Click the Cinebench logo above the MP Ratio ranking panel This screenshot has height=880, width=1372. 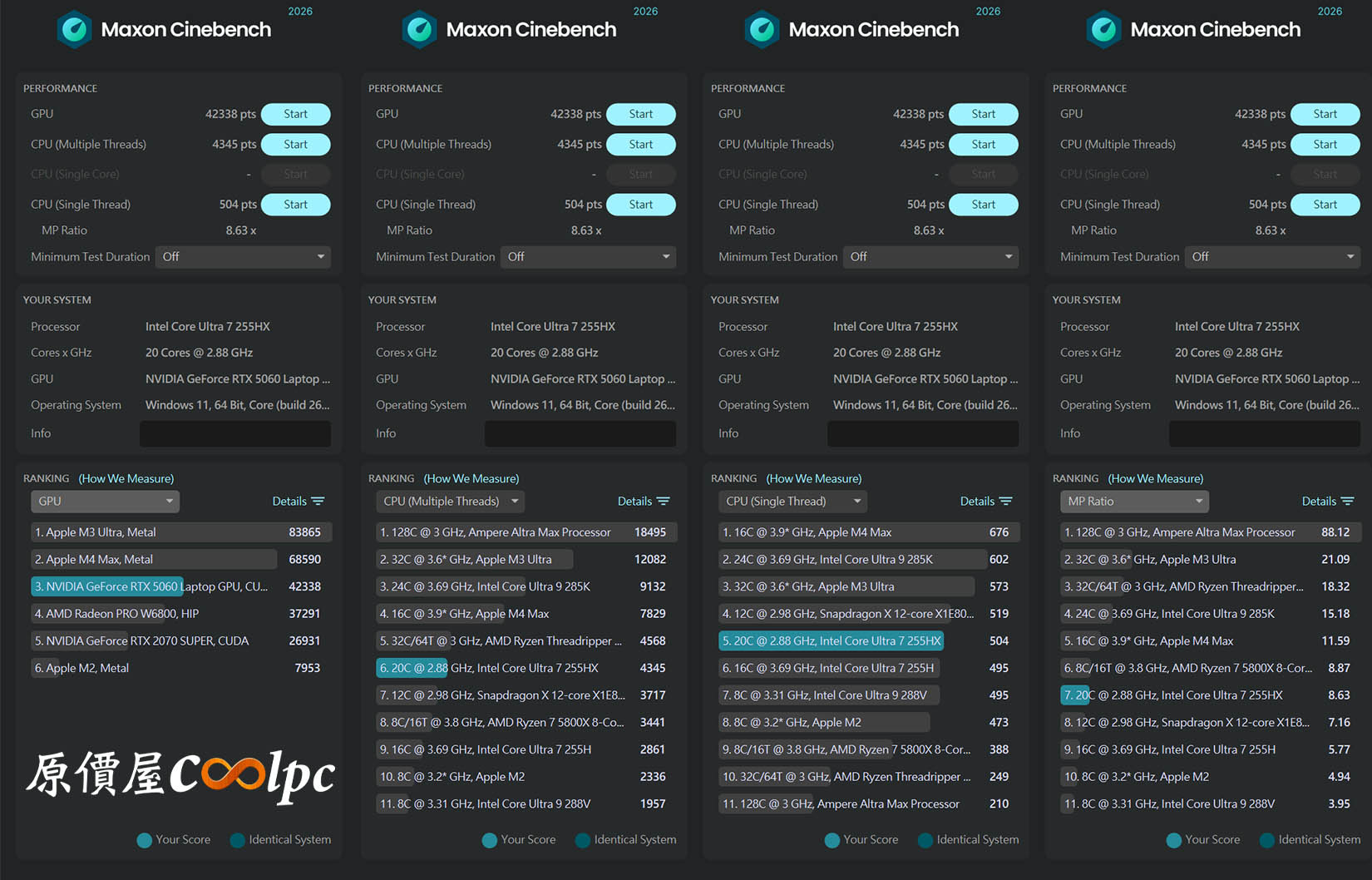(1103, 30)
